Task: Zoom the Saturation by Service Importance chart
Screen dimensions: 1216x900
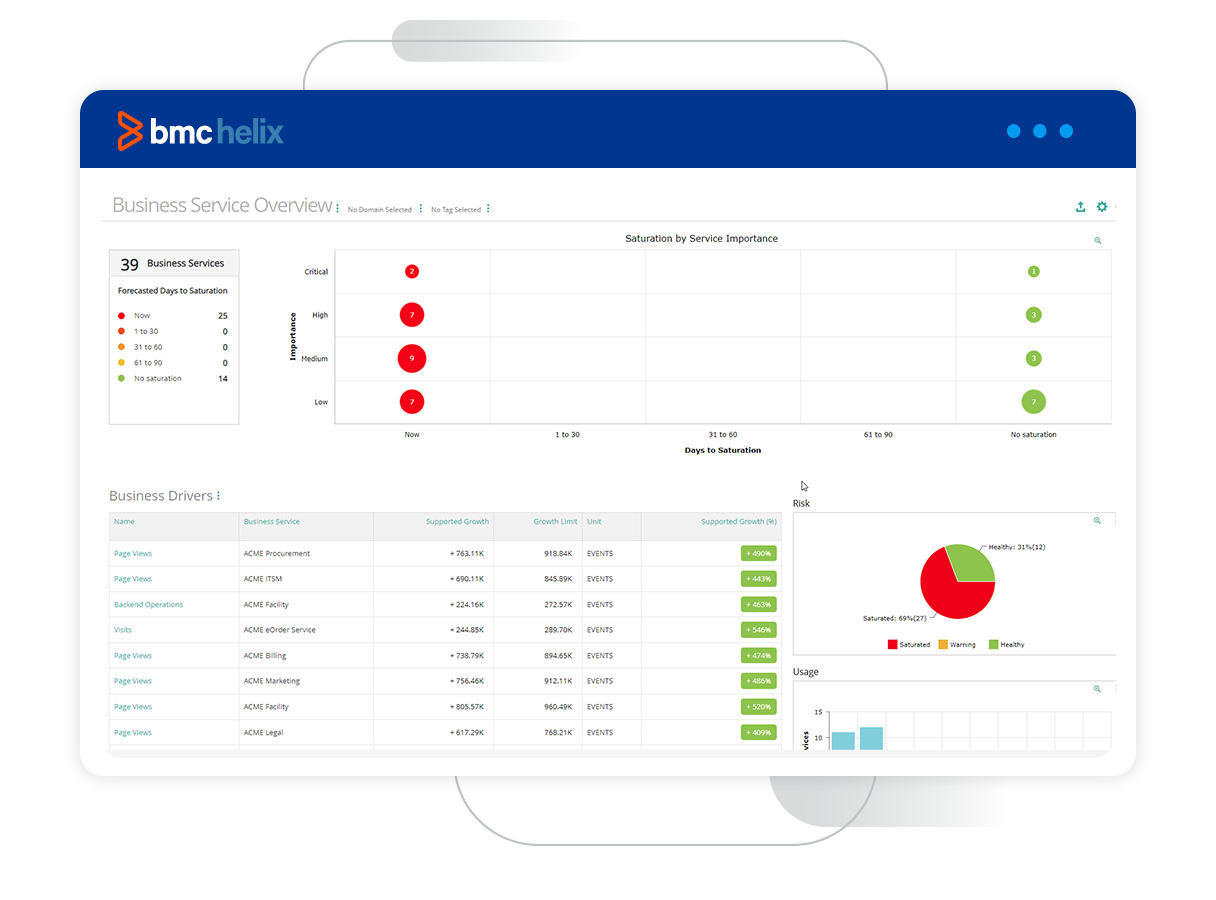Action: coord(1097,241)
